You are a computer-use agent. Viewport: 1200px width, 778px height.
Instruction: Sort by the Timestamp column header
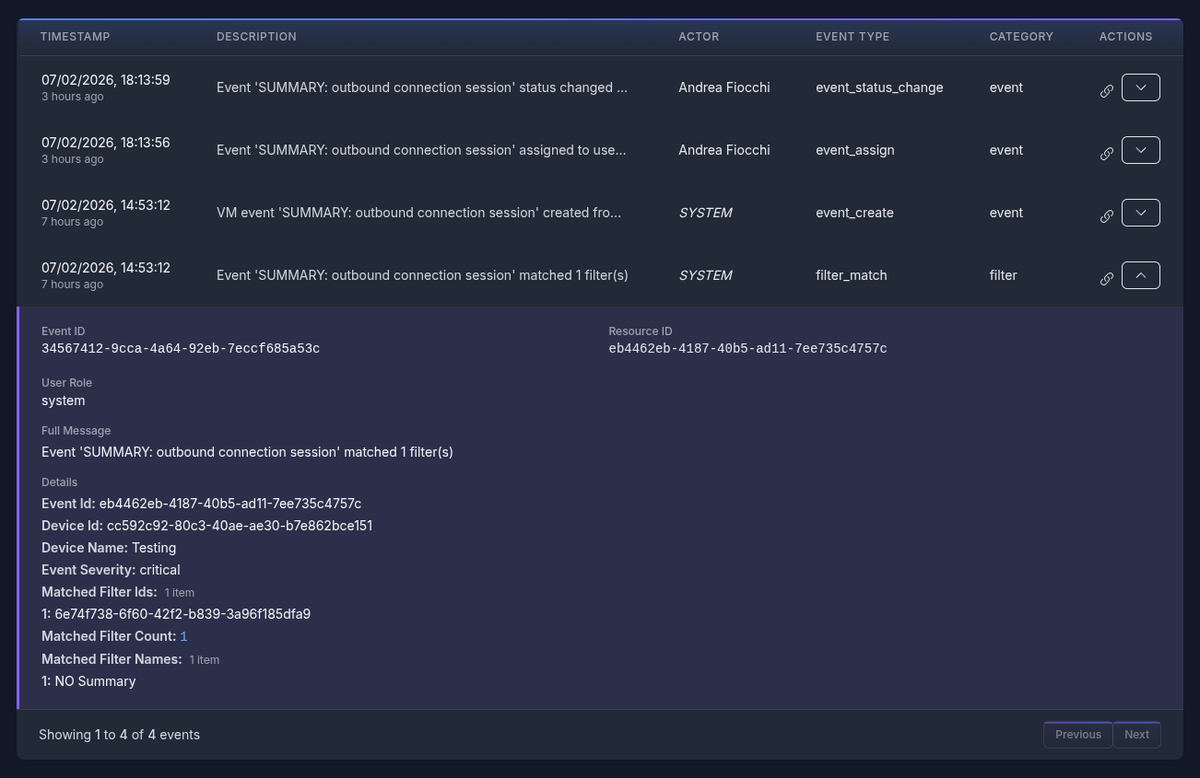75,37
